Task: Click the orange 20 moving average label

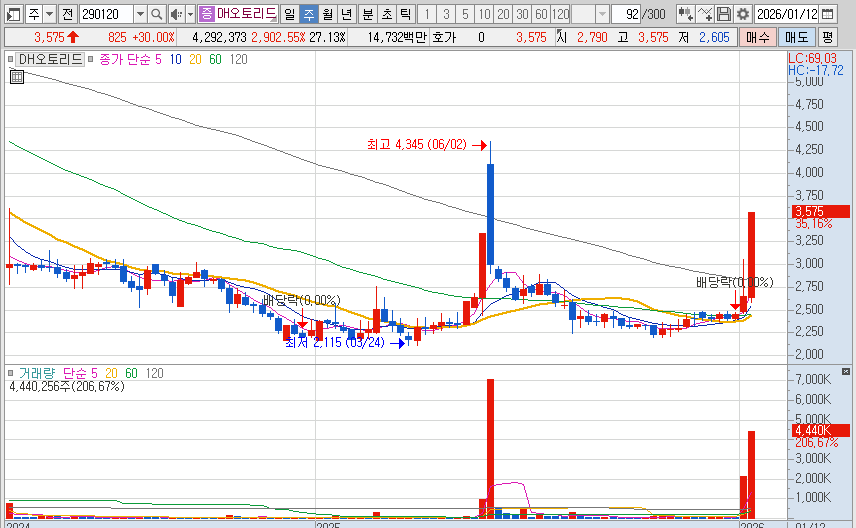Action: coord(195,59)
